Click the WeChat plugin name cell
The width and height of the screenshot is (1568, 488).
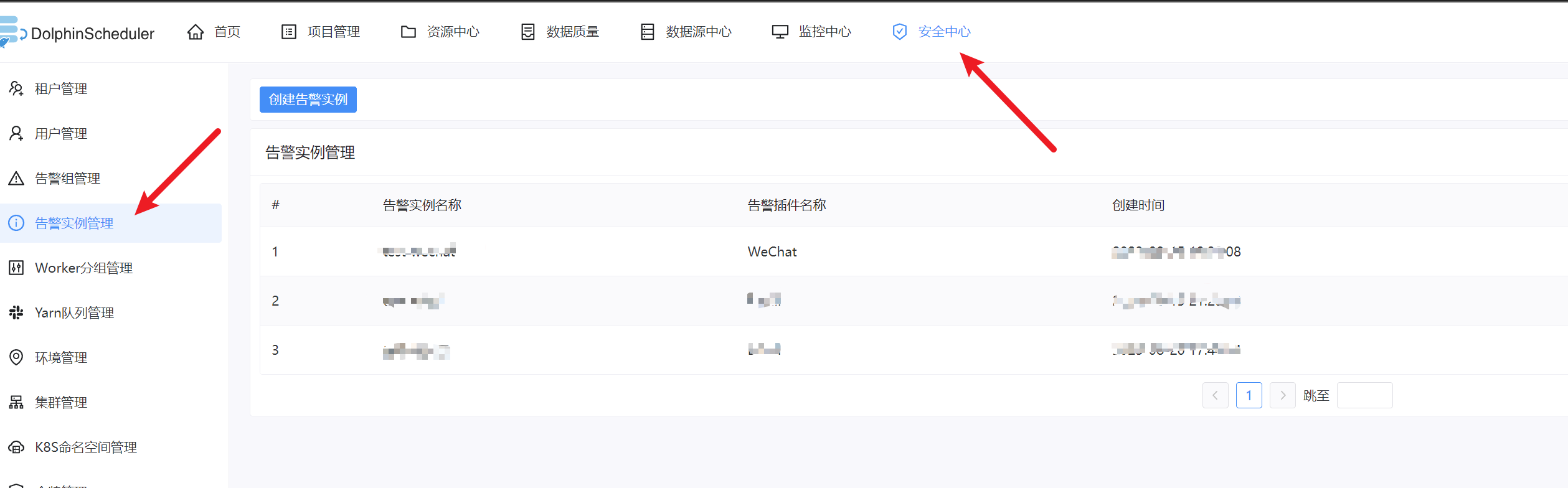(772, 252)
